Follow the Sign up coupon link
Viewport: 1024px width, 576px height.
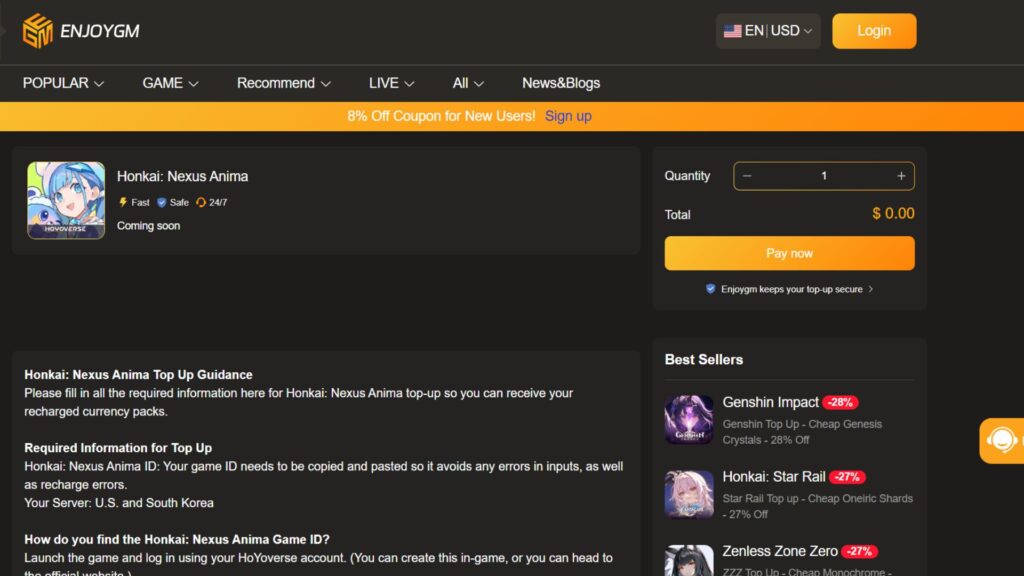pyautogui.click(x=568, y=116)
